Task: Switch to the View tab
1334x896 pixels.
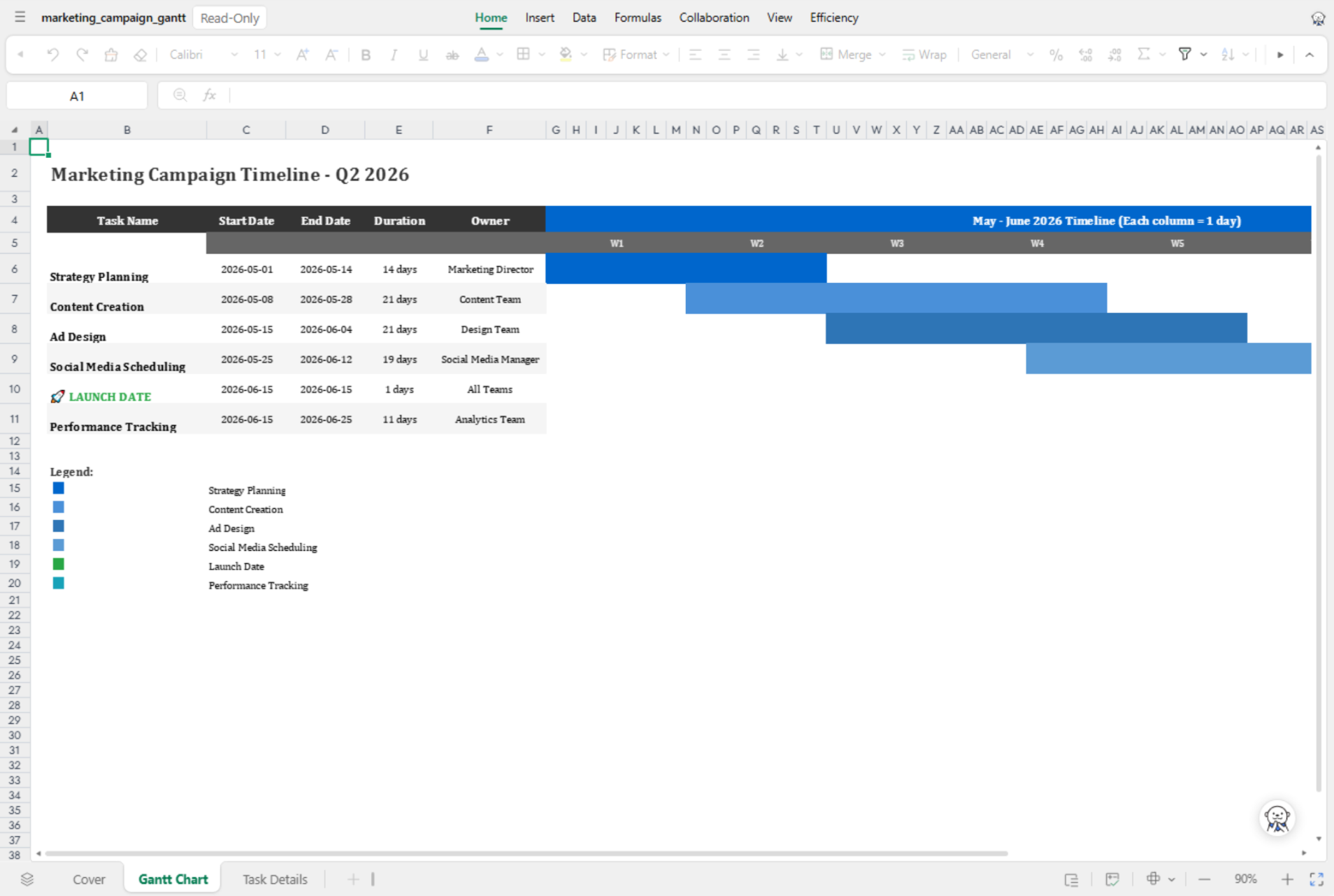Action: (x=779, y=17)
